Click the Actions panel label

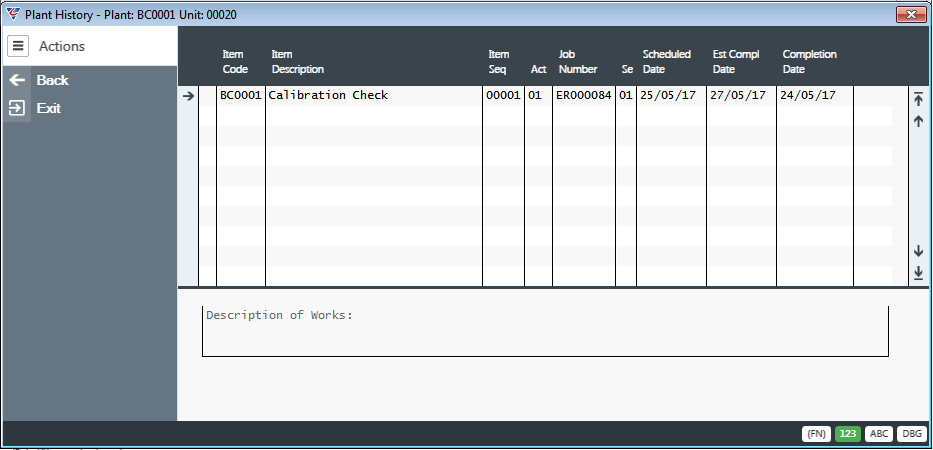click(62, 46)
